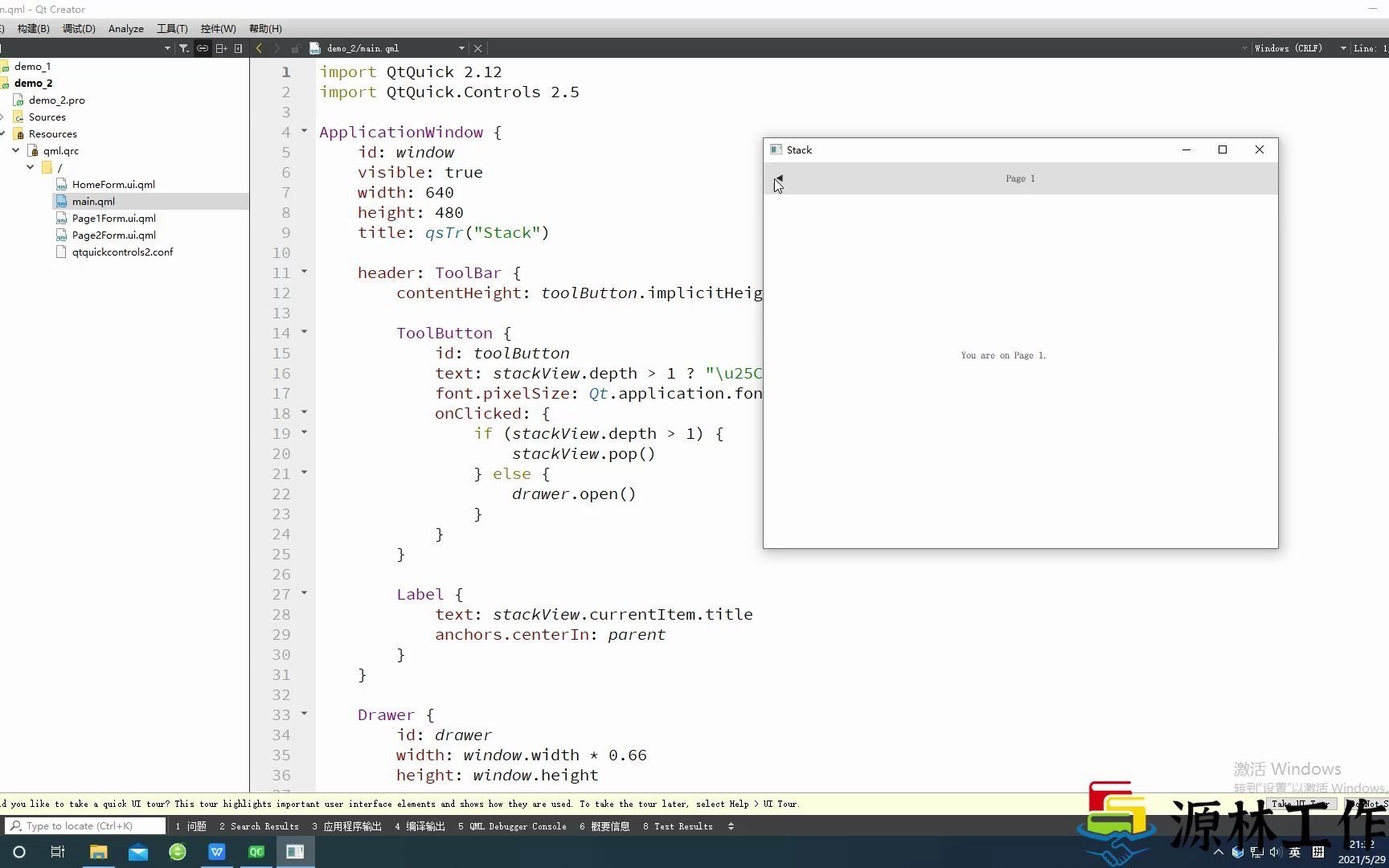Viewport: 1389px width, 868px height.
Task: Click the Windows search circle icon
Action: click(19, 852)
